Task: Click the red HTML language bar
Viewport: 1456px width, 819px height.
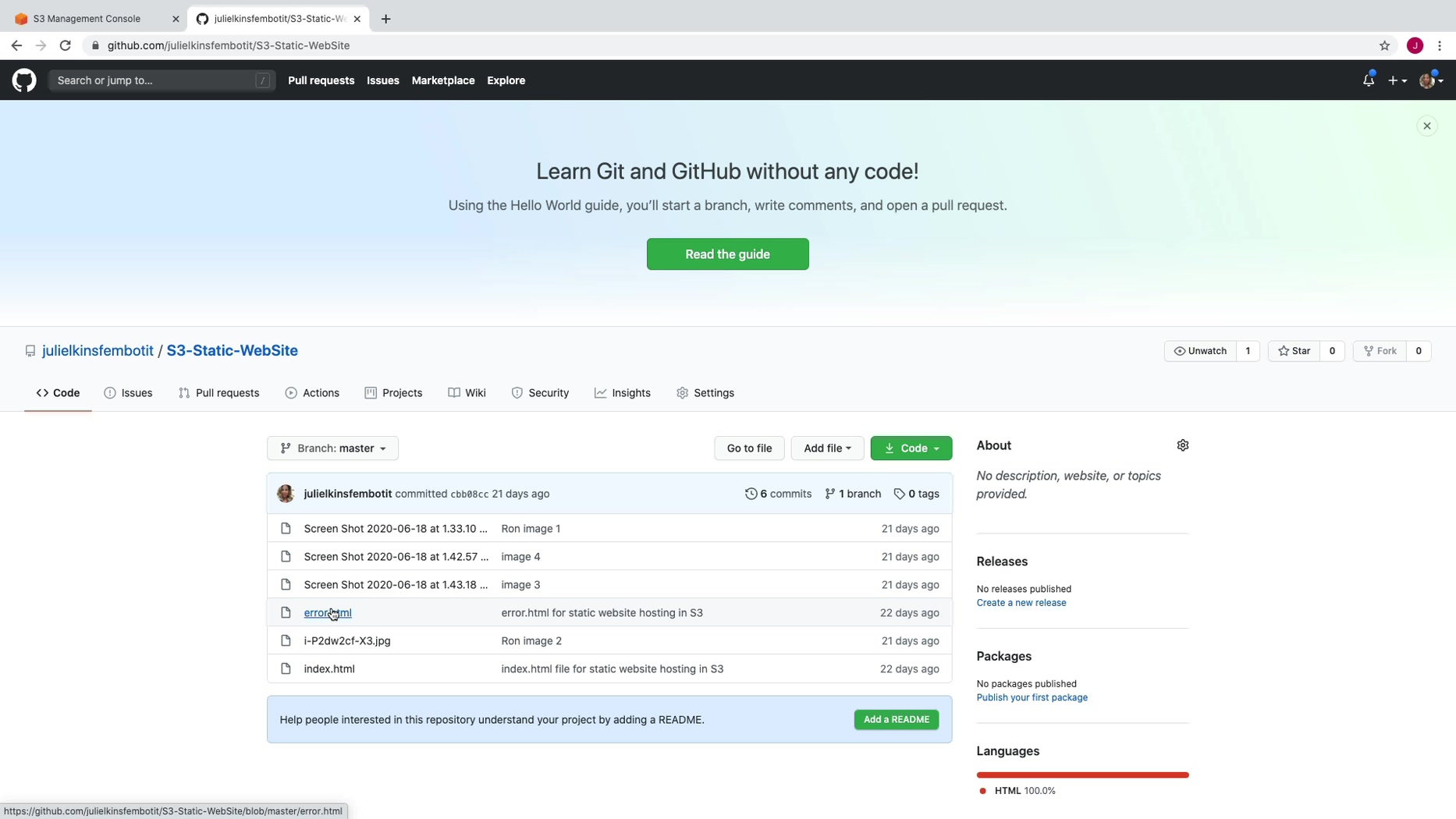Action: pos(1083,775)
